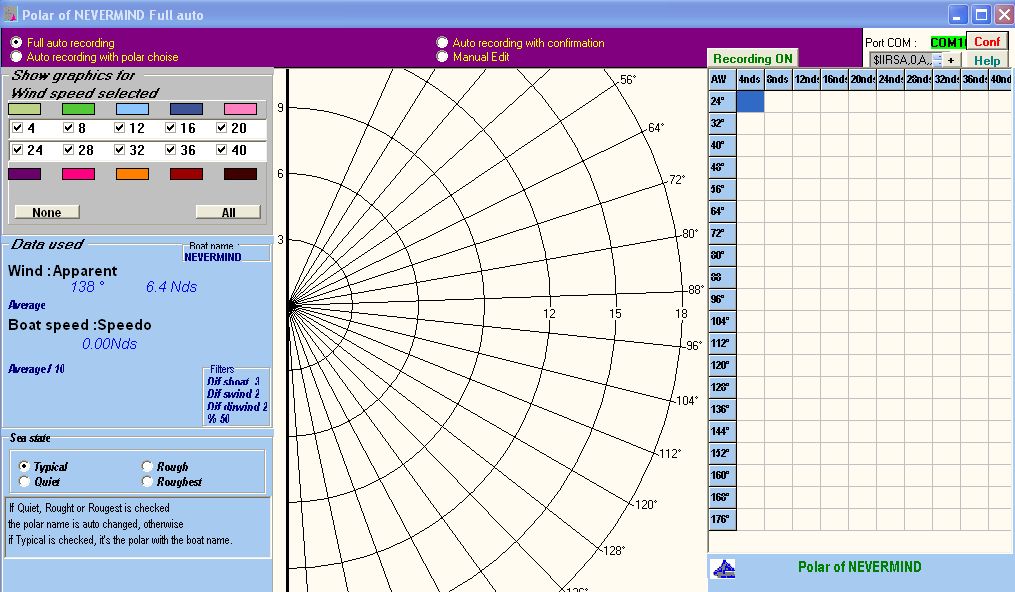Select the highlighted cell at 24° and 4nds
The image size is (1015, 592).
(x=750, y=101)
